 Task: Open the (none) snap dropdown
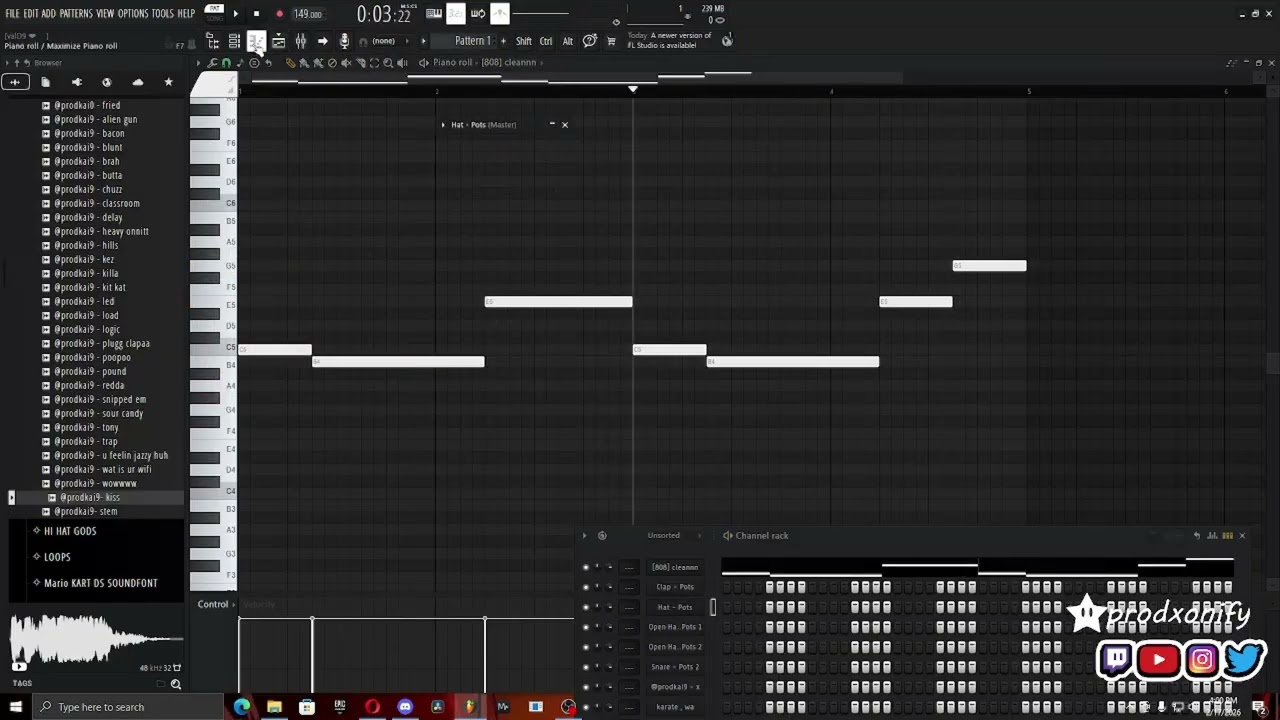[383, 41]
